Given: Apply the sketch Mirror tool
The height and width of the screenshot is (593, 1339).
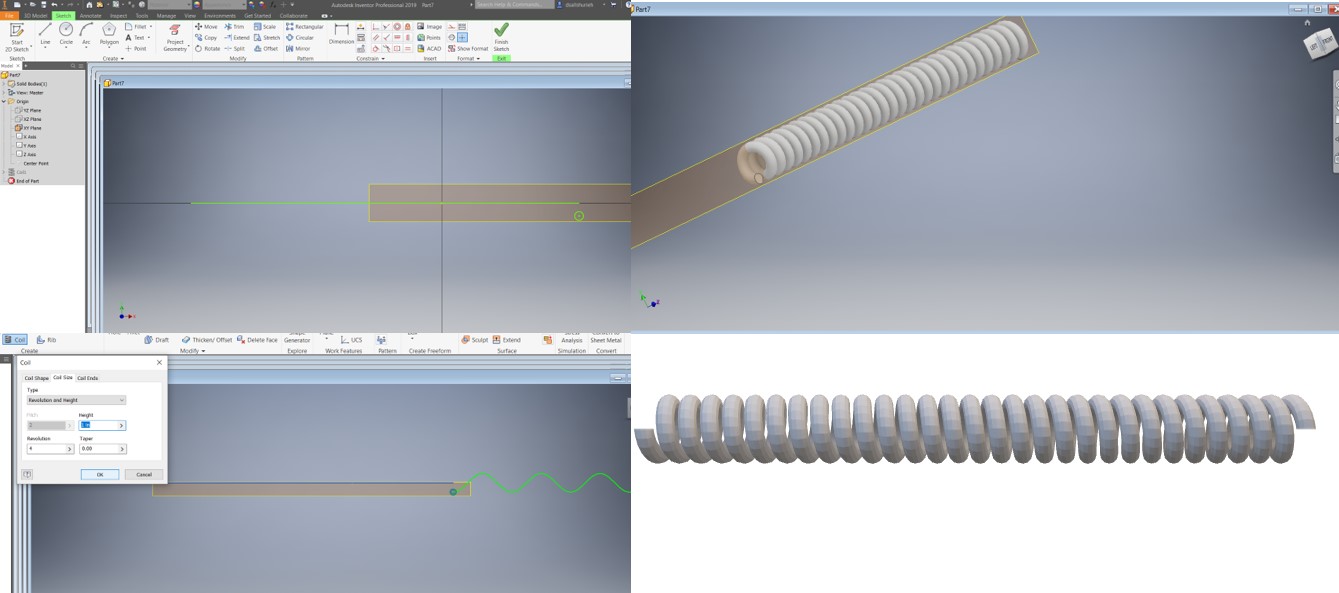Looking at the screenshot, I should click(x=299, y=48).
